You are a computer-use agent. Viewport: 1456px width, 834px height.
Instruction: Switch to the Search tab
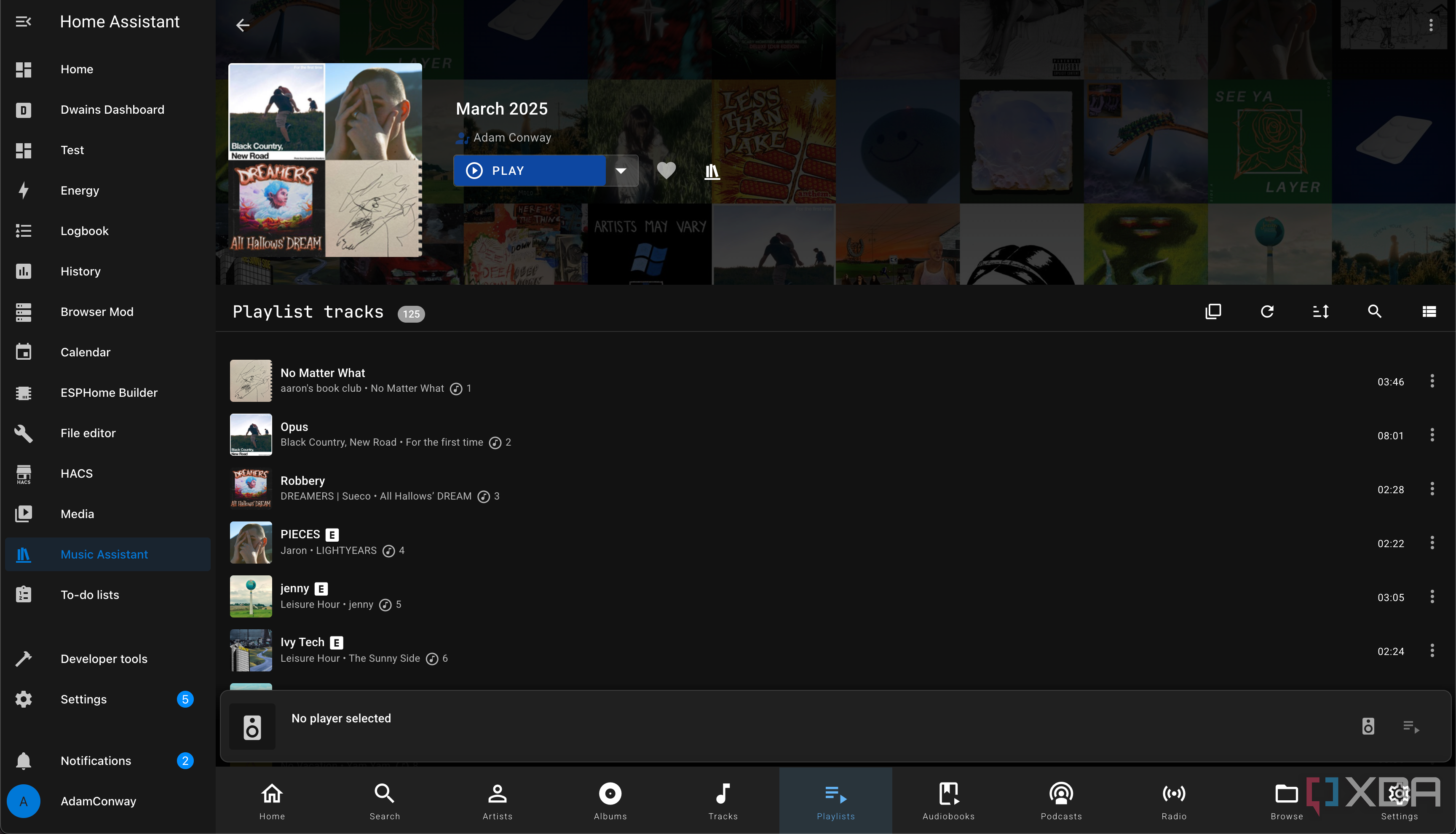[x=384, y=801]
